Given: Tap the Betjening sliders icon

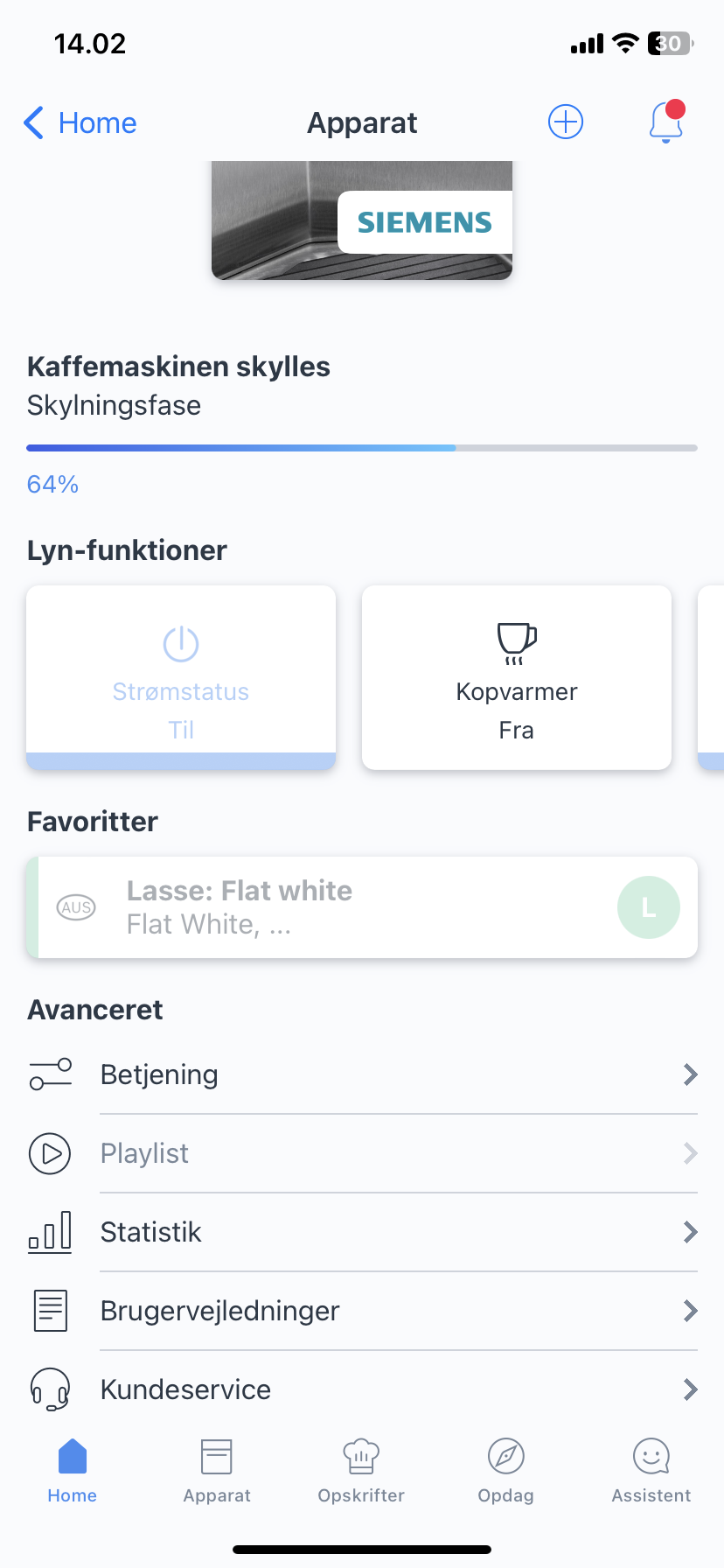Looking at the screenshot, I should tap(50, 1074).
